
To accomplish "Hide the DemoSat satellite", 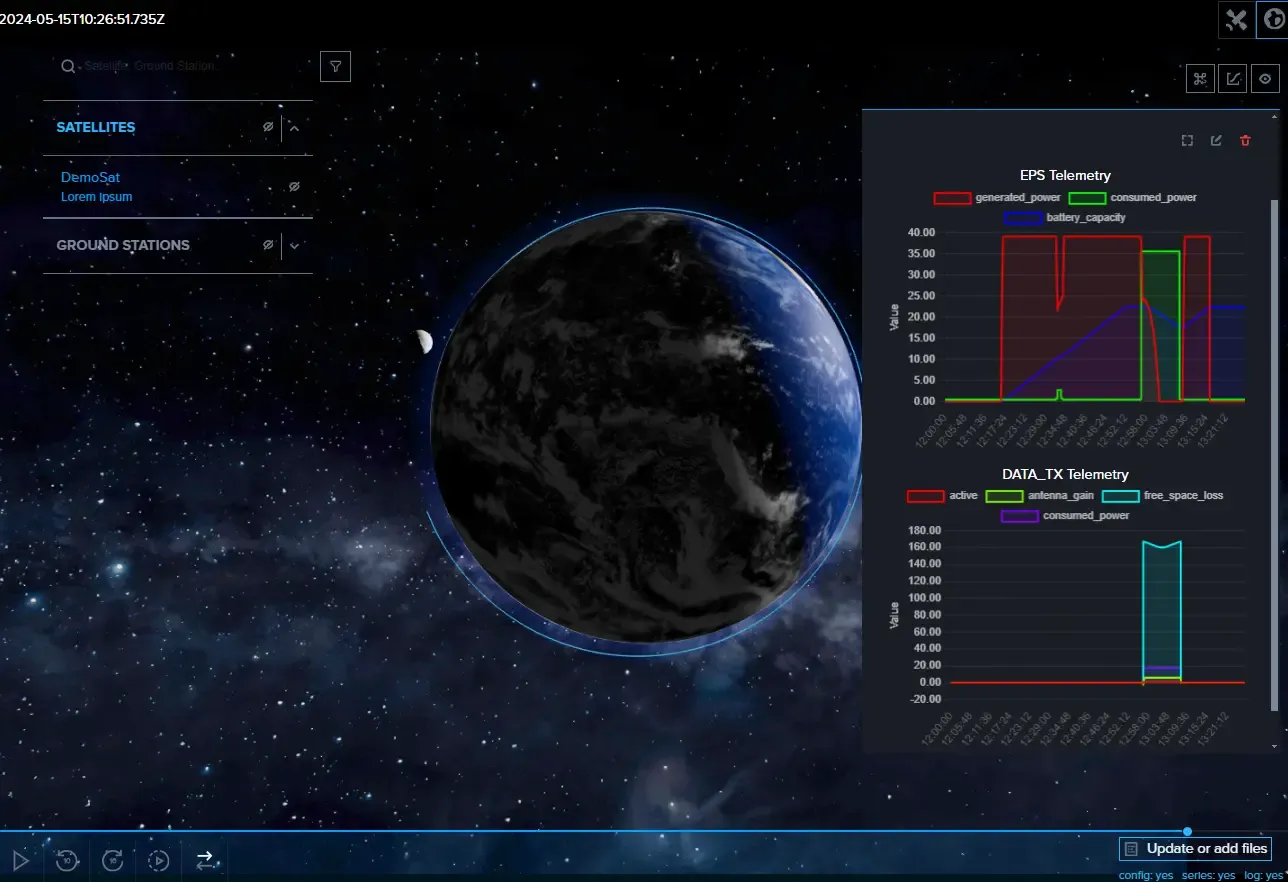I will [x=293, y=186].
